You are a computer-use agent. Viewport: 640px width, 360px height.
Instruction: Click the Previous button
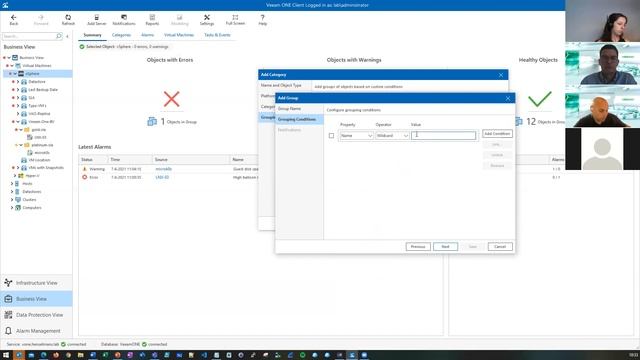418,247
